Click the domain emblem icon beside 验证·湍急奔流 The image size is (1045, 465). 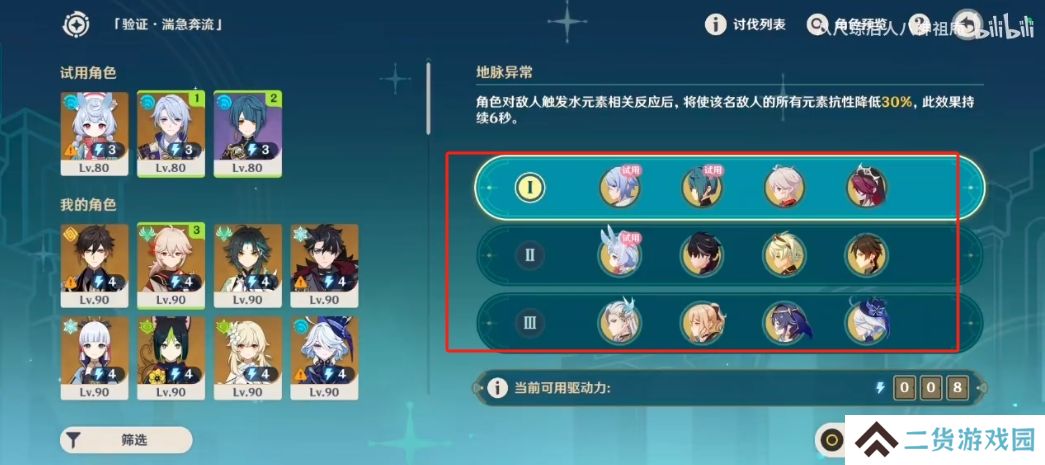[x=76, y=25]
